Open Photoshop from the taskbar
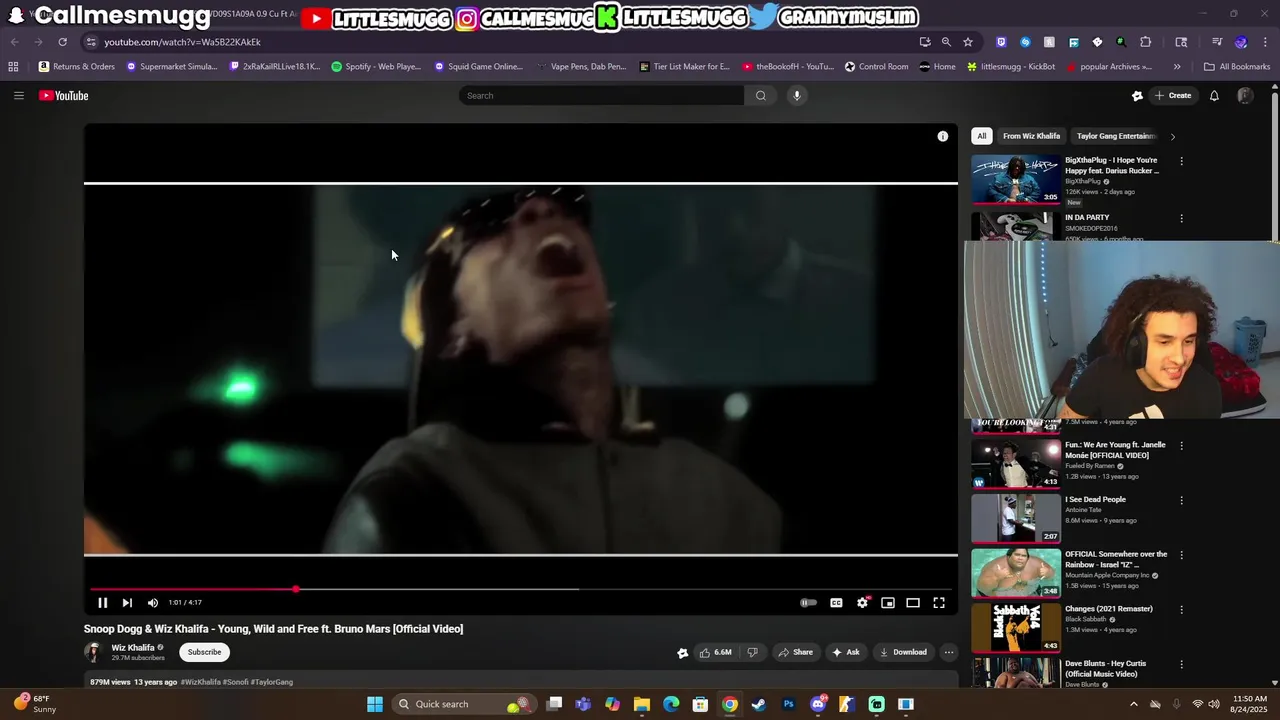The width and height of the screenshot is (1280, 720). pos(788,704)
